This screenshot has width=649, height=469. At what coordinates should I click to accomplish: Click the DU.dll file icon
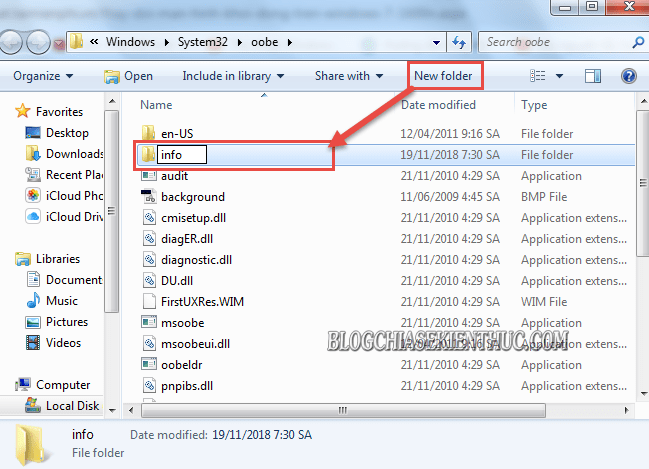[x=149, y=281]
